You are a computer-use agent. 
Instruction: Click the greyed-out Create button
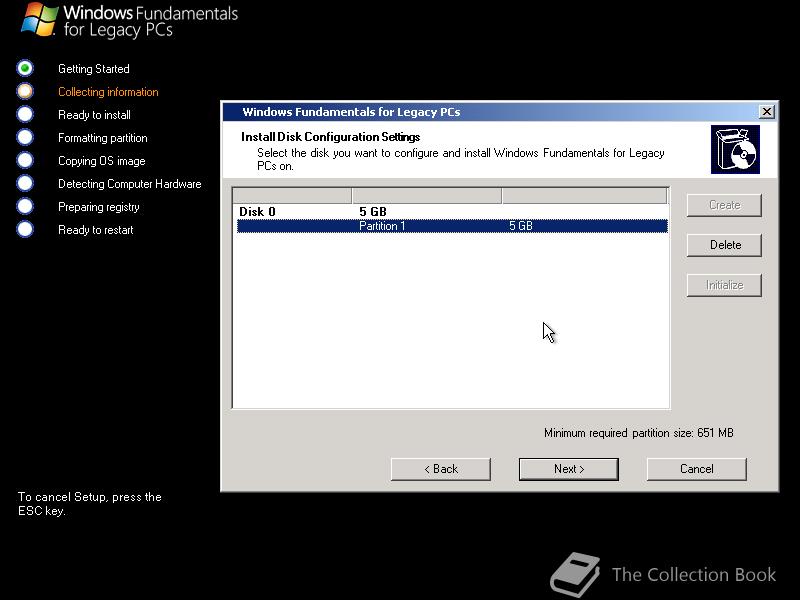[724, 205]
